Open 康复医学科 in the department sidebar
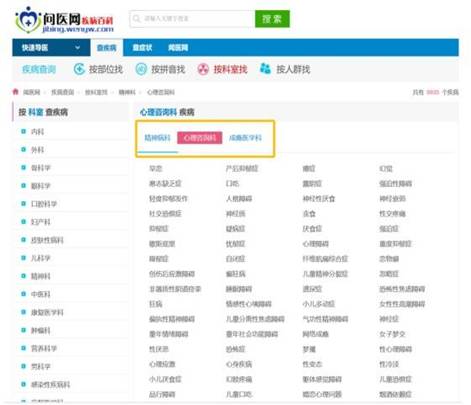Image resolution: width=471 pixels, height=405 pixels. [x=47, y=312]
